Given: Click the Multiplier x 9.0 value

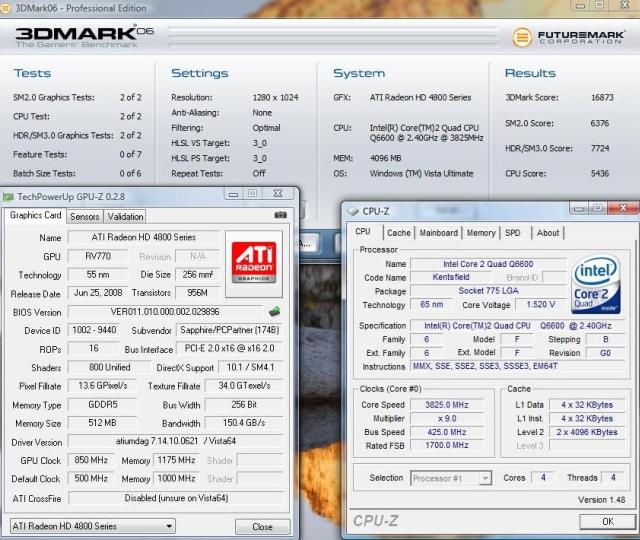Looking at the screenshot, I should 447,418.
